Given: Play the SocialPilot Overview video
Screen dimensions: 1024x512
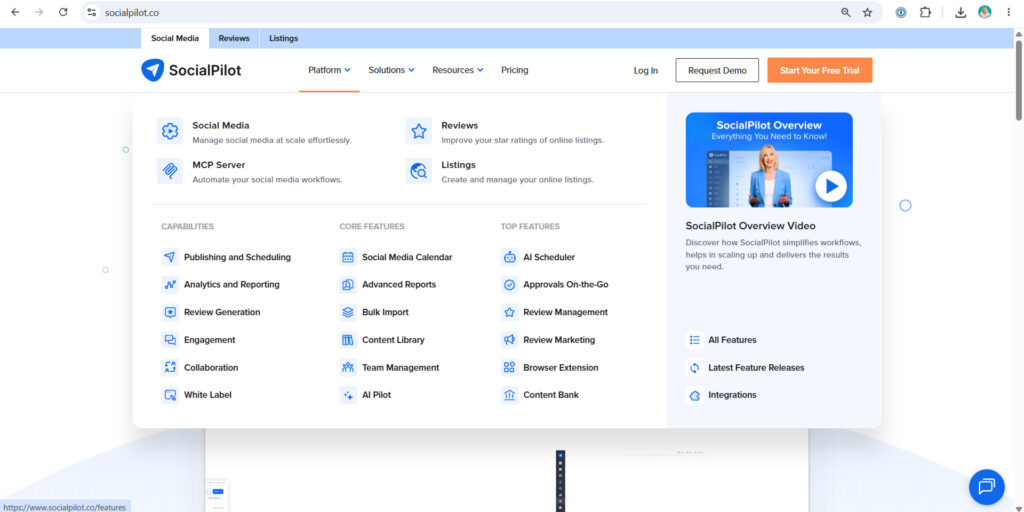Looking at the screenshot, I should (831, 187).
